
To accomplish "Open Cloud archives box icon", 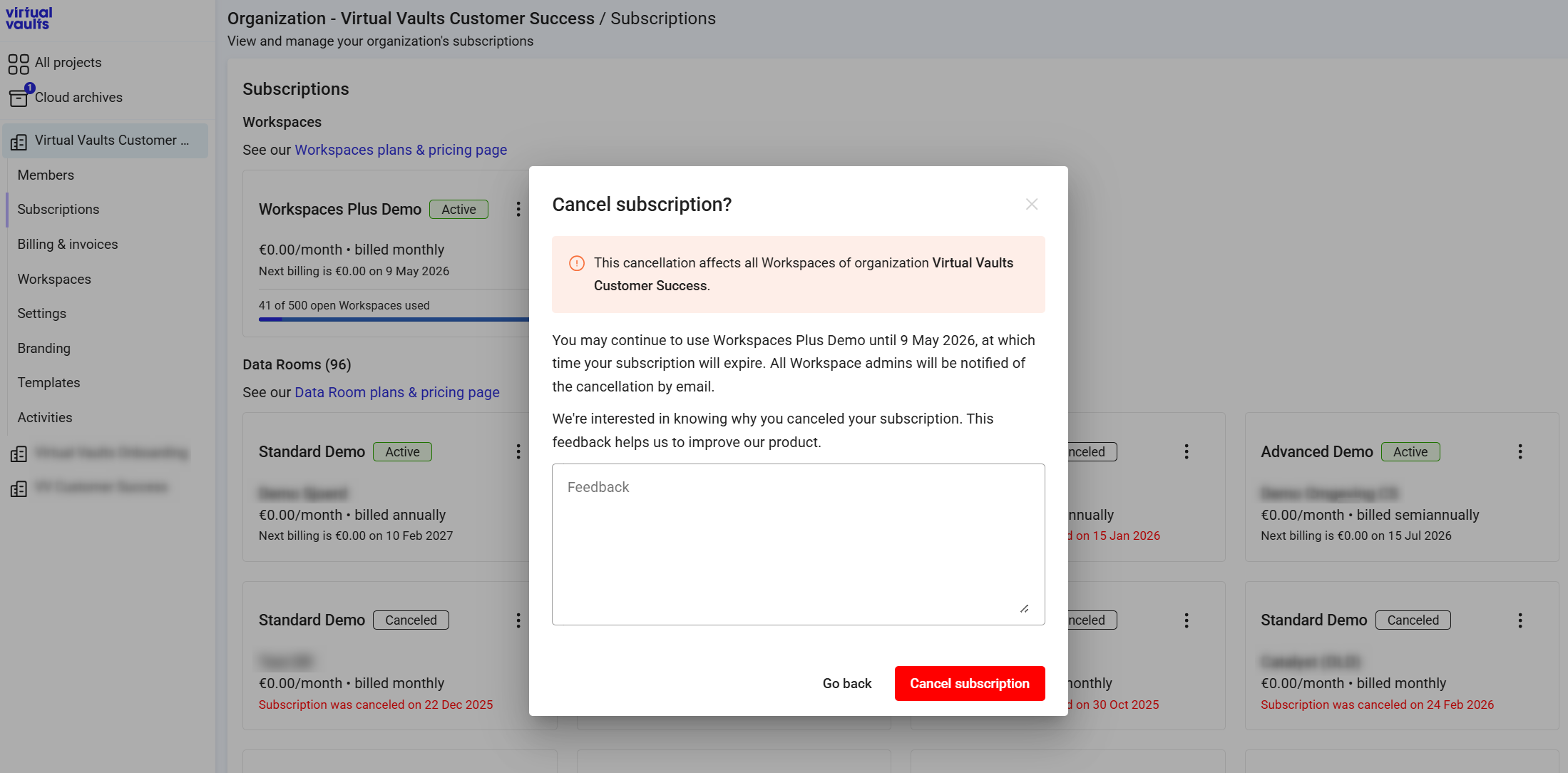I will tap(19, 98).
